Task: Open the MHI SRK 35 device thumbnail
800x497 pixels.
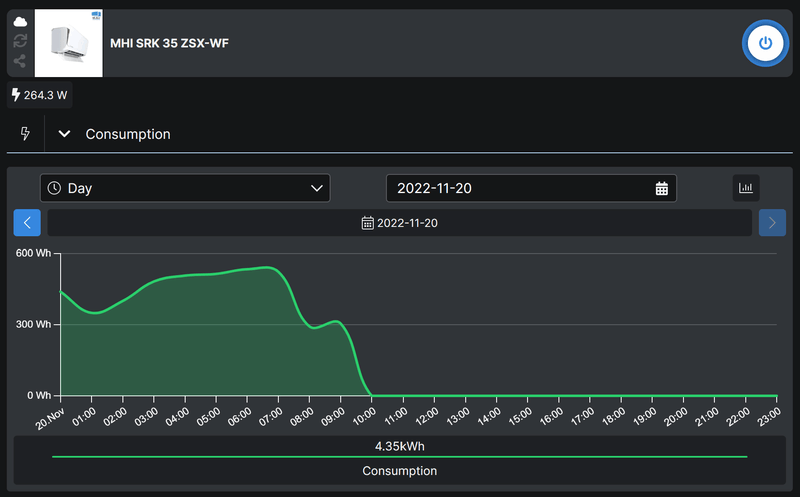Action: (69, 43)
